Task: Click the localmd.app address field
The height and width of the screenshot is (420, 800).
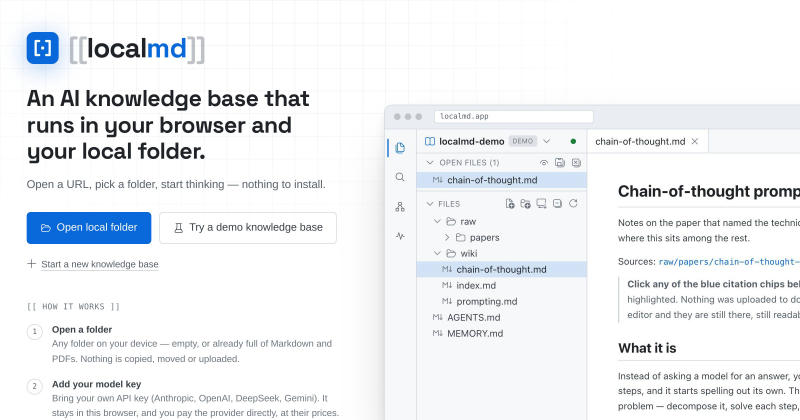Action: [514, 116]
